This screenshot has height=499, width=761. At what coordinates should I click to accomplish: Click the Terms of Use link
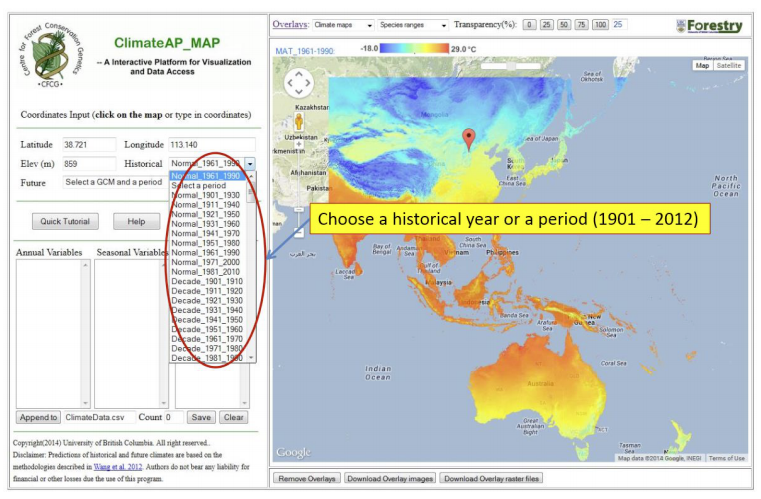(x=727, y=458)
